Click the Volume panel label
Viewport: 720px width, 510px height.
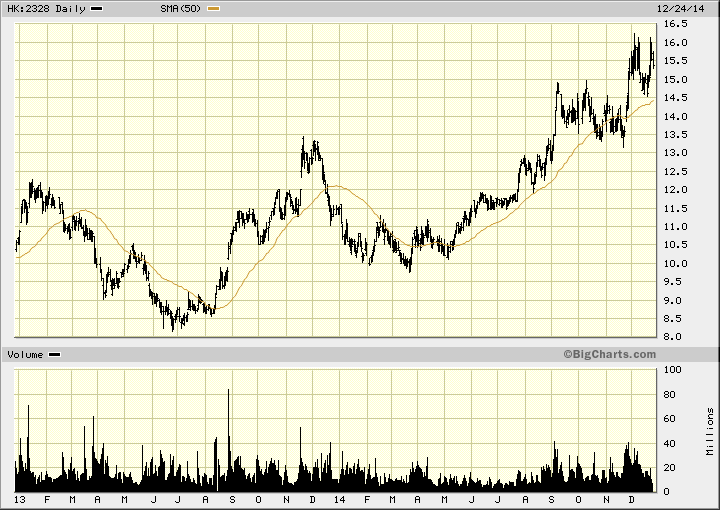26,354
